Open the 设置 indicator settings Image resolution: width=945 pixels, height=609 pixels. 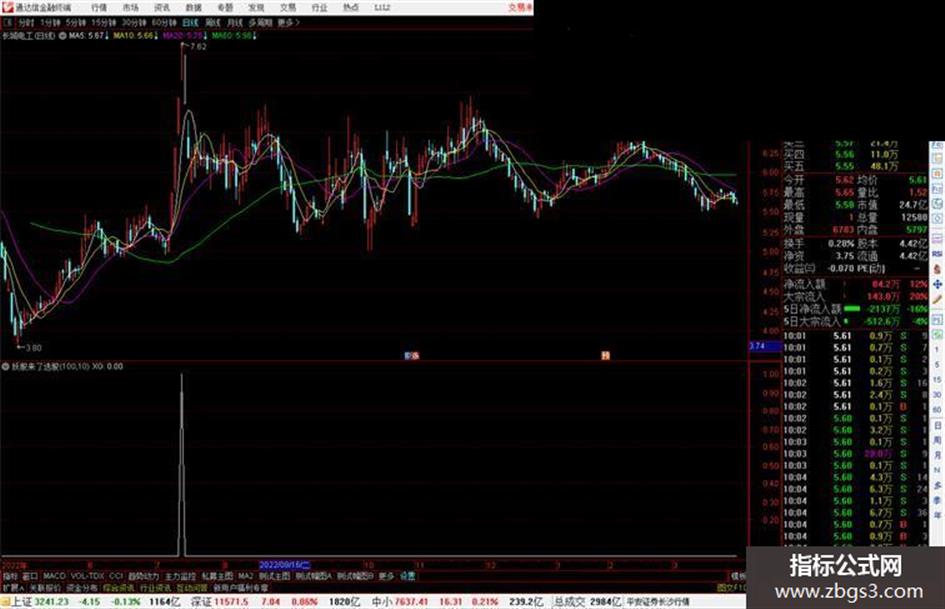coord(408,576)
